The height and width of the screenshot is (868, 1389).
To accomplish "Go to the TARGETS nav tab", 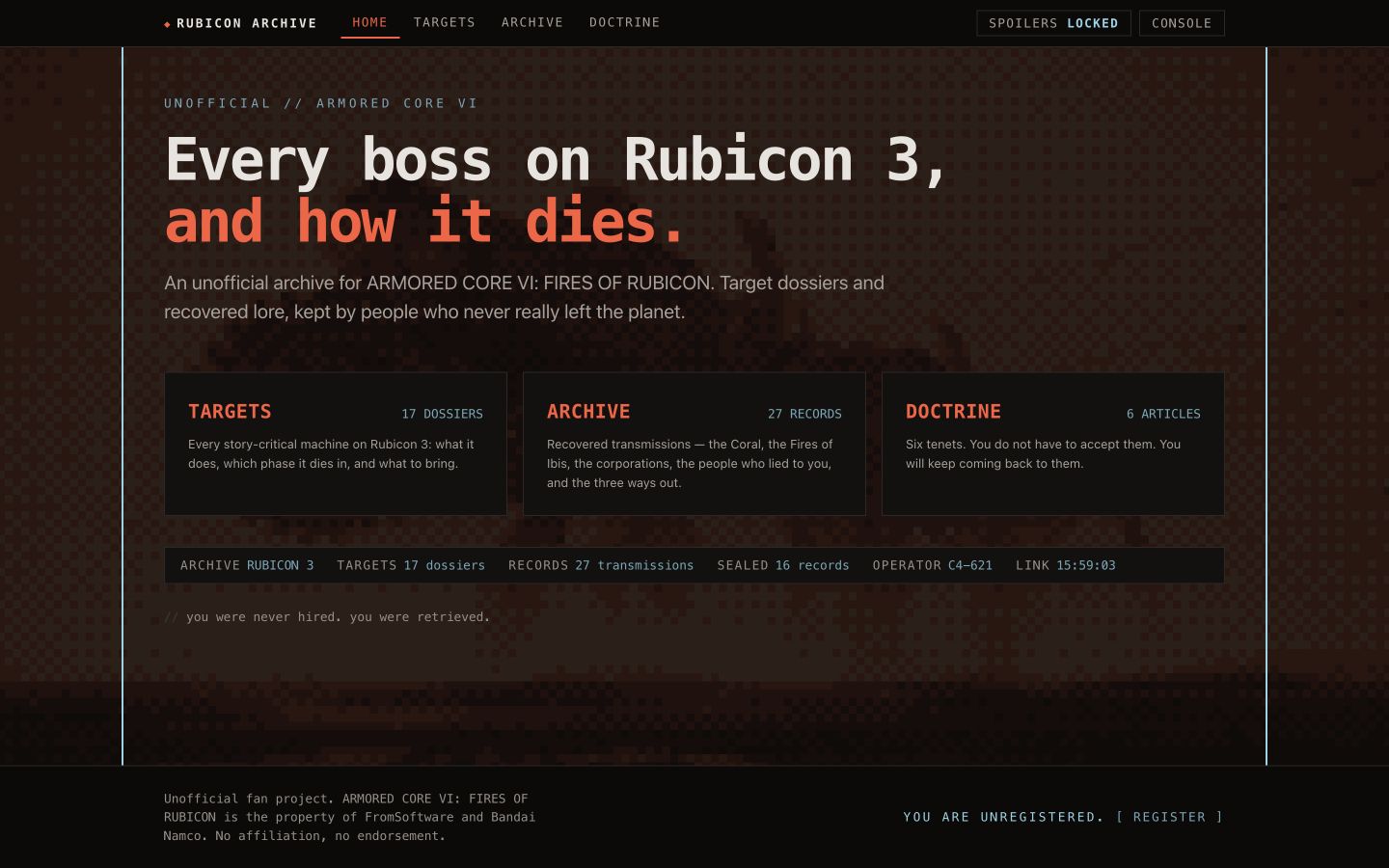I will point(444,22).
